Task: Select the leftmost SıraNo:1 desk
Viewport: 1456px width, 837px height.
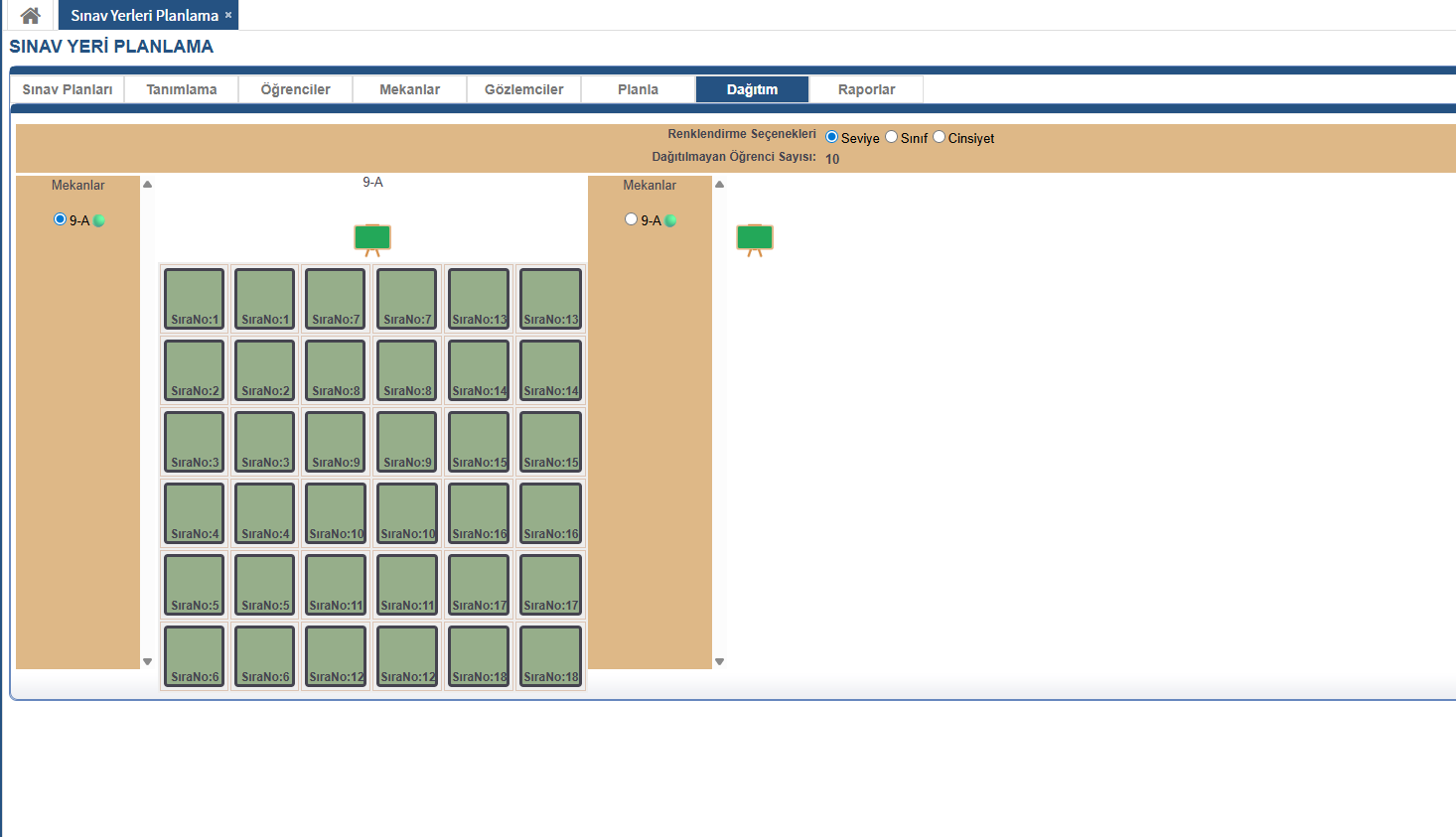Action: tap(195, 299)
